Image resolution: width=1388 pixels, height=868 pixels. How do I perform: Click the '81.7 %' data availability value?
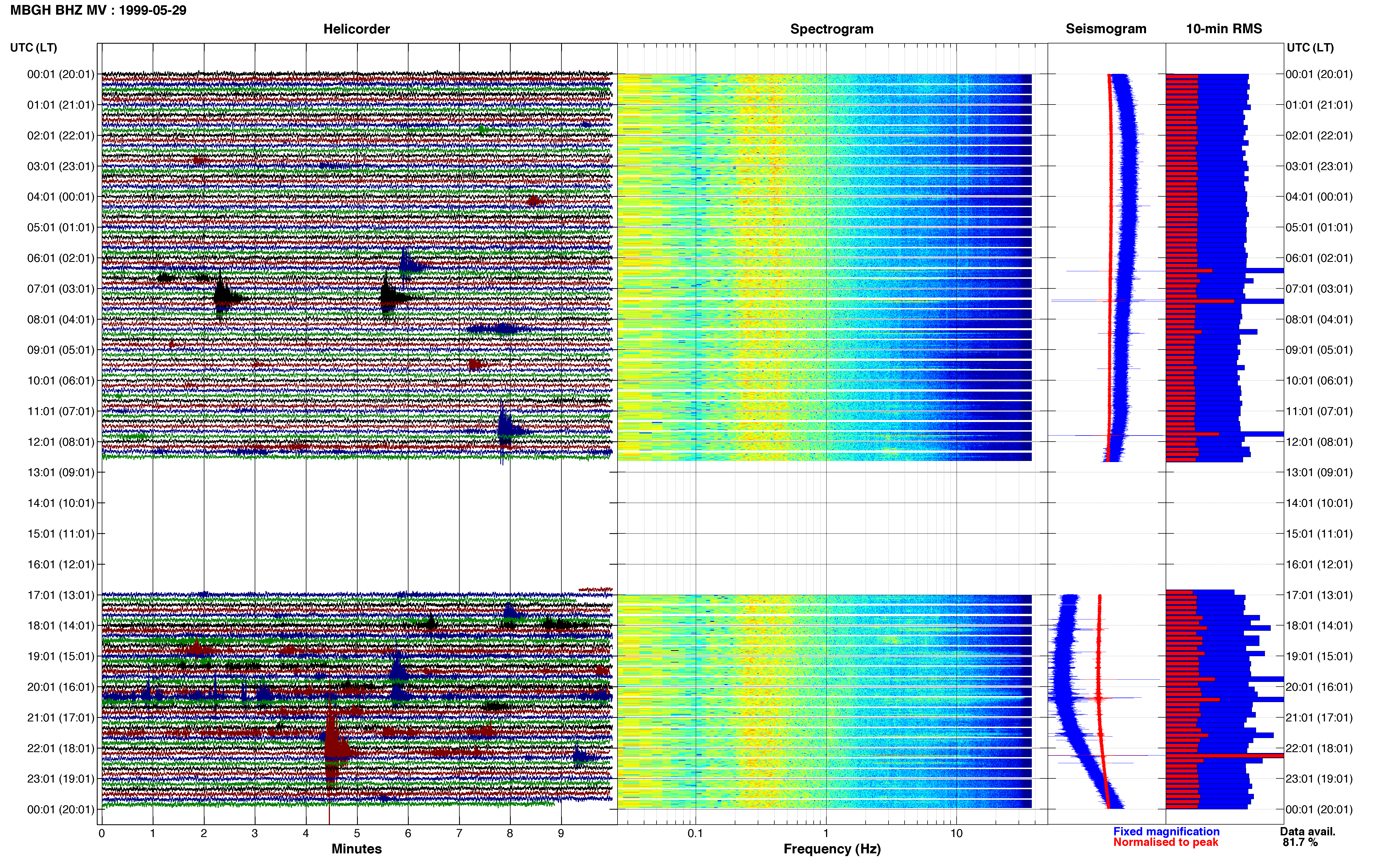pos(1300,843)
